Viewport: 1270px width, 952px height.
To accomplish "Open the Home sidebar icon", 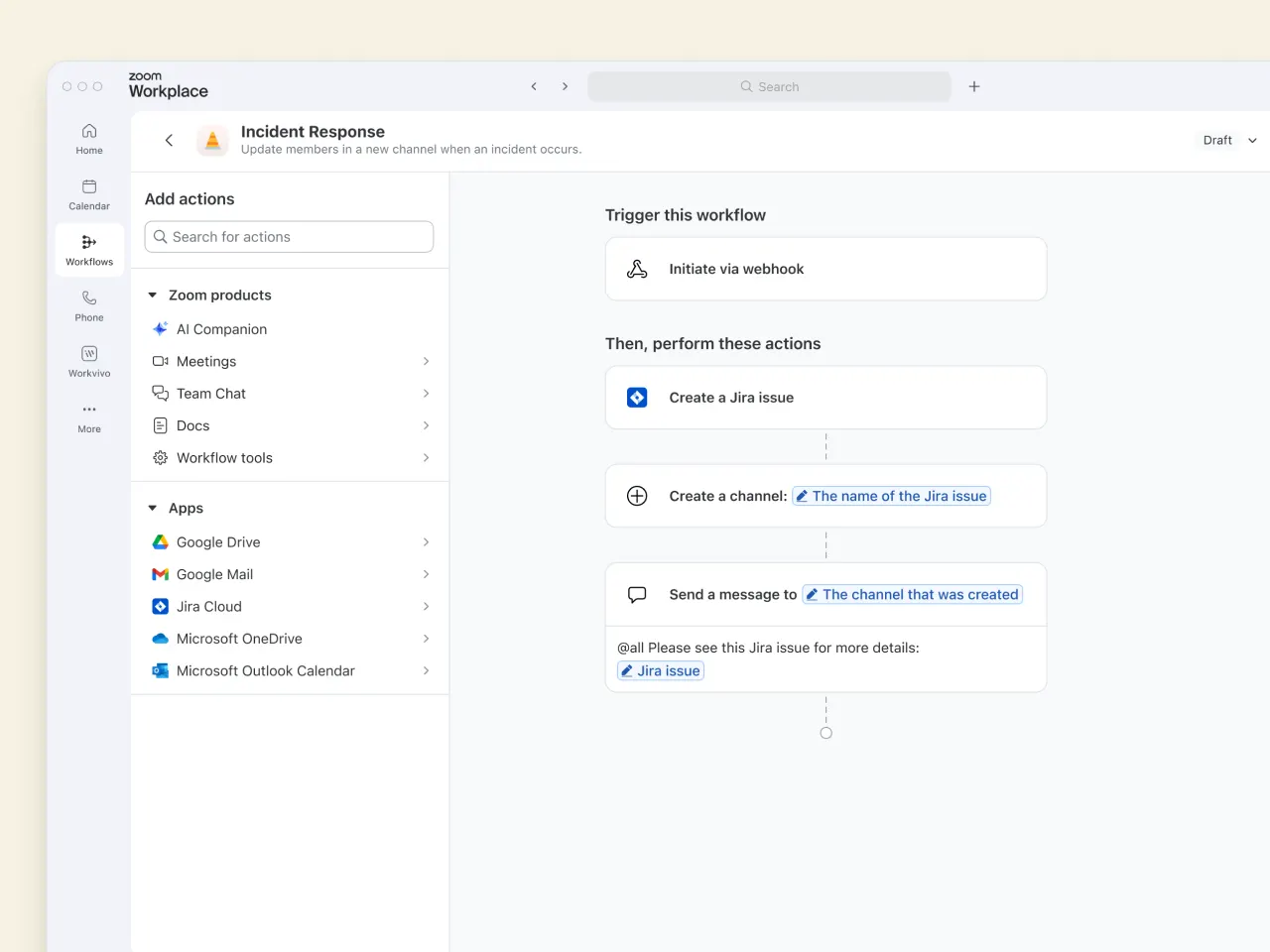I will 89,138.
